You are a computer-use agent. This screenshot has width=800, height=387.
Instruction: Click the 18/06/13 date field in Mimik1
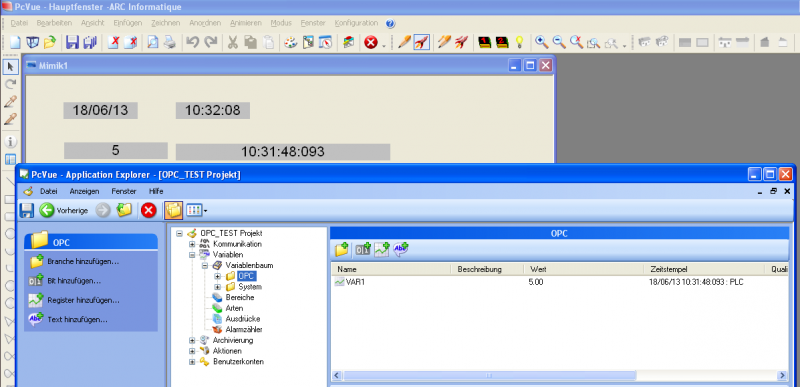pyautogui.click(x=100, y=111)
